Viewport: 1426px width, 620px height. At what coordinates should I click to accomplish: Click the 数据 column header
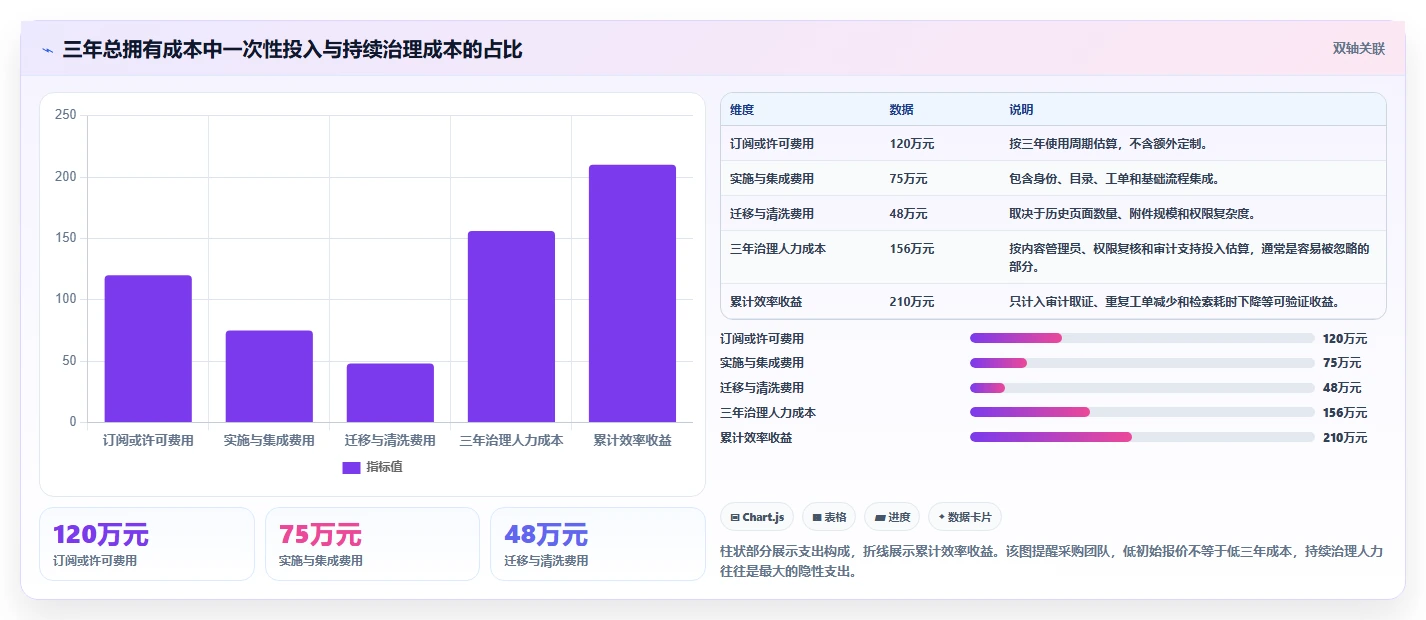point(901,110)
